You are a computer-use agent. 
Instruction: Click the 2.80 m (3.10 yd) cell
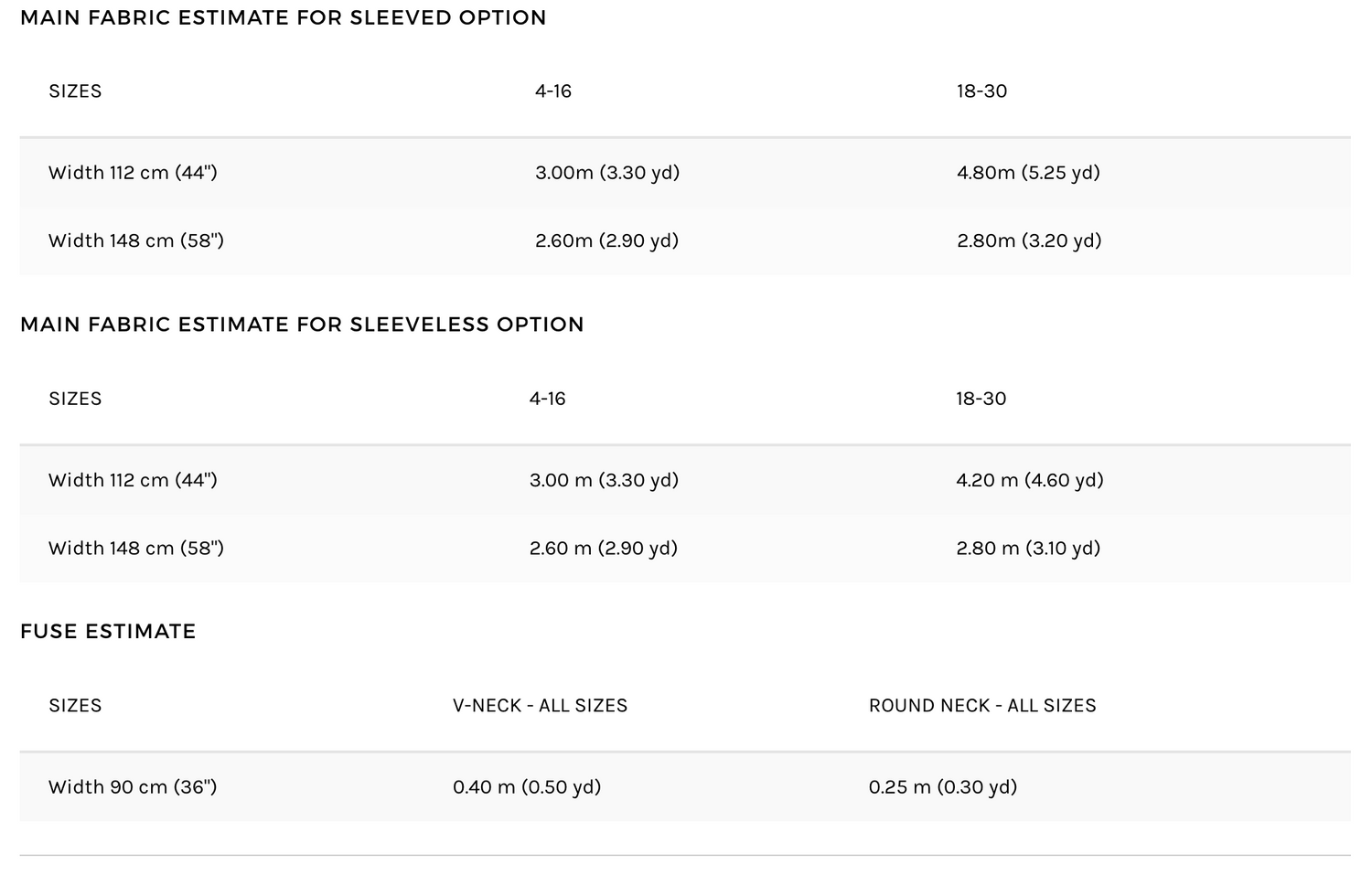point(1028,548)
